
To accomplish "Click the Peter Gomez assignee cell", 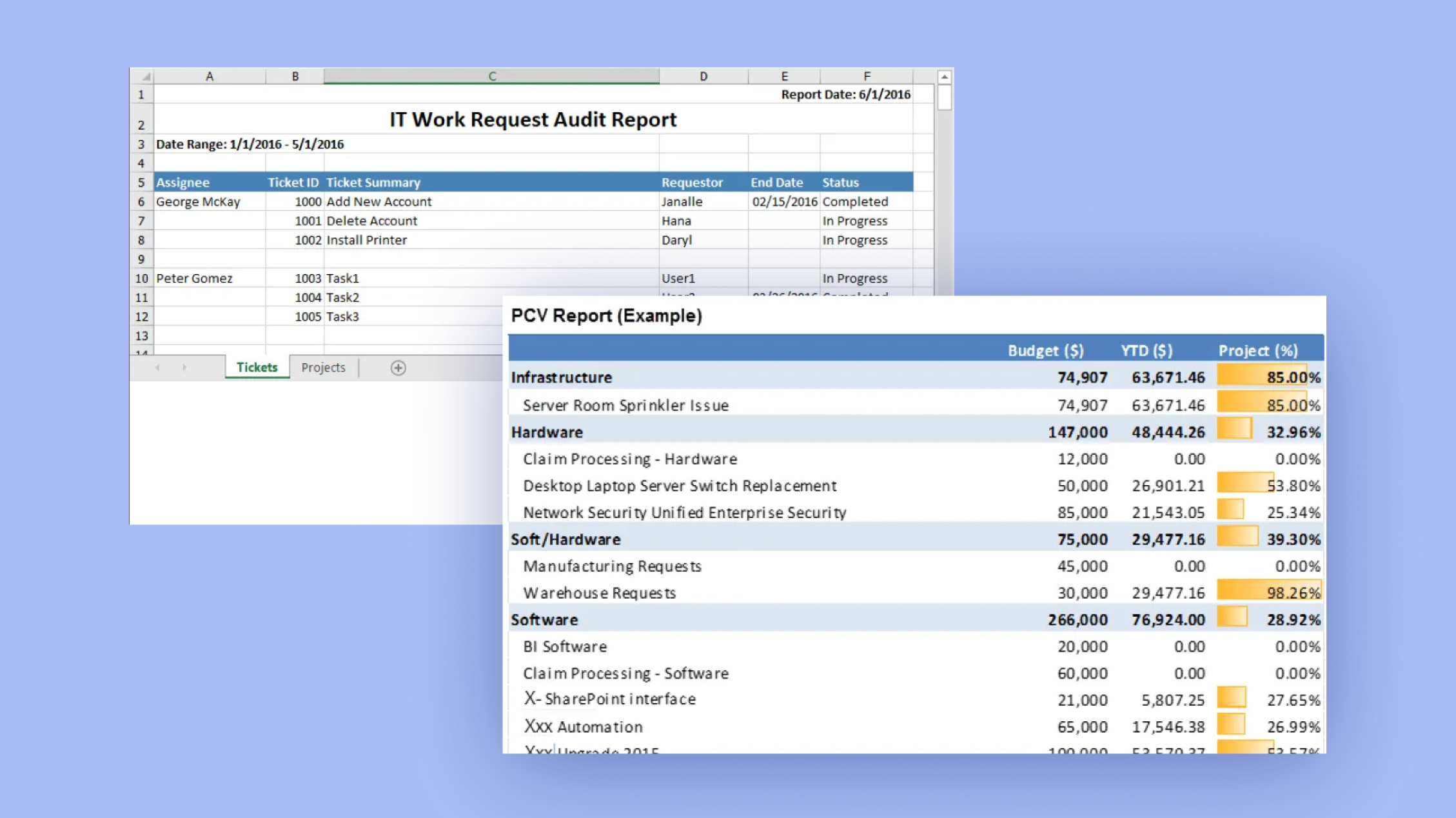I will tap(194, 278).
